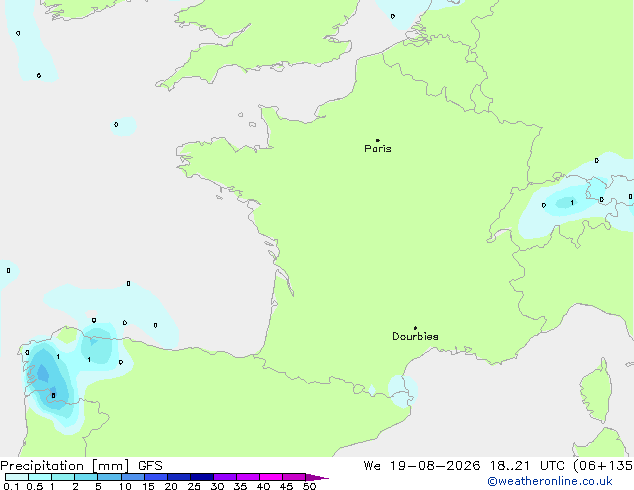Click the '1' precipitation value over Switzerland
This screenshot has height=490, width=634.
click(572, 203)
